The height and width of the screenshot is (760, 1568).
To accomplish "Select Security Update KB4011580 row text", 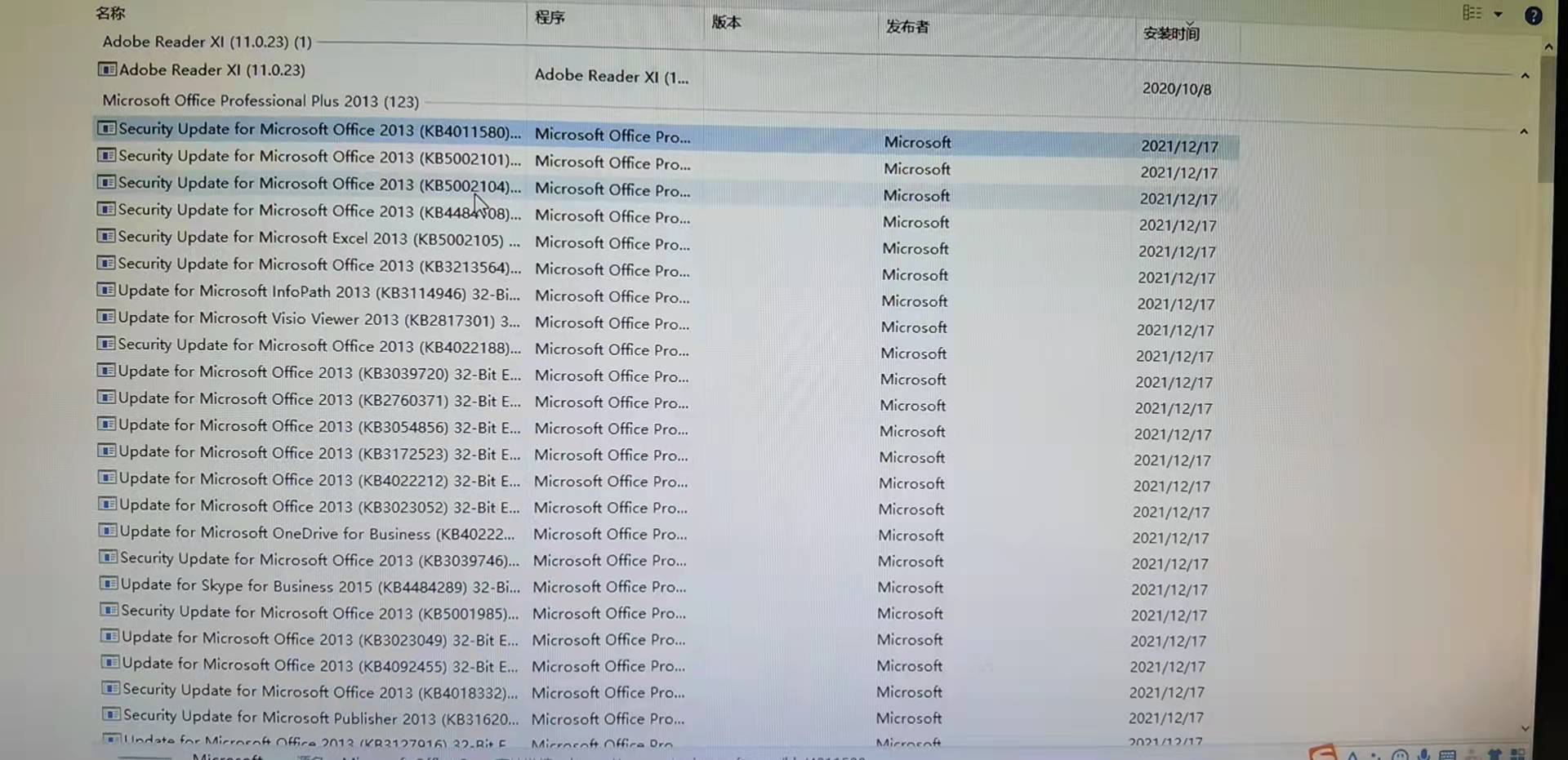I will tap(319, 130).
